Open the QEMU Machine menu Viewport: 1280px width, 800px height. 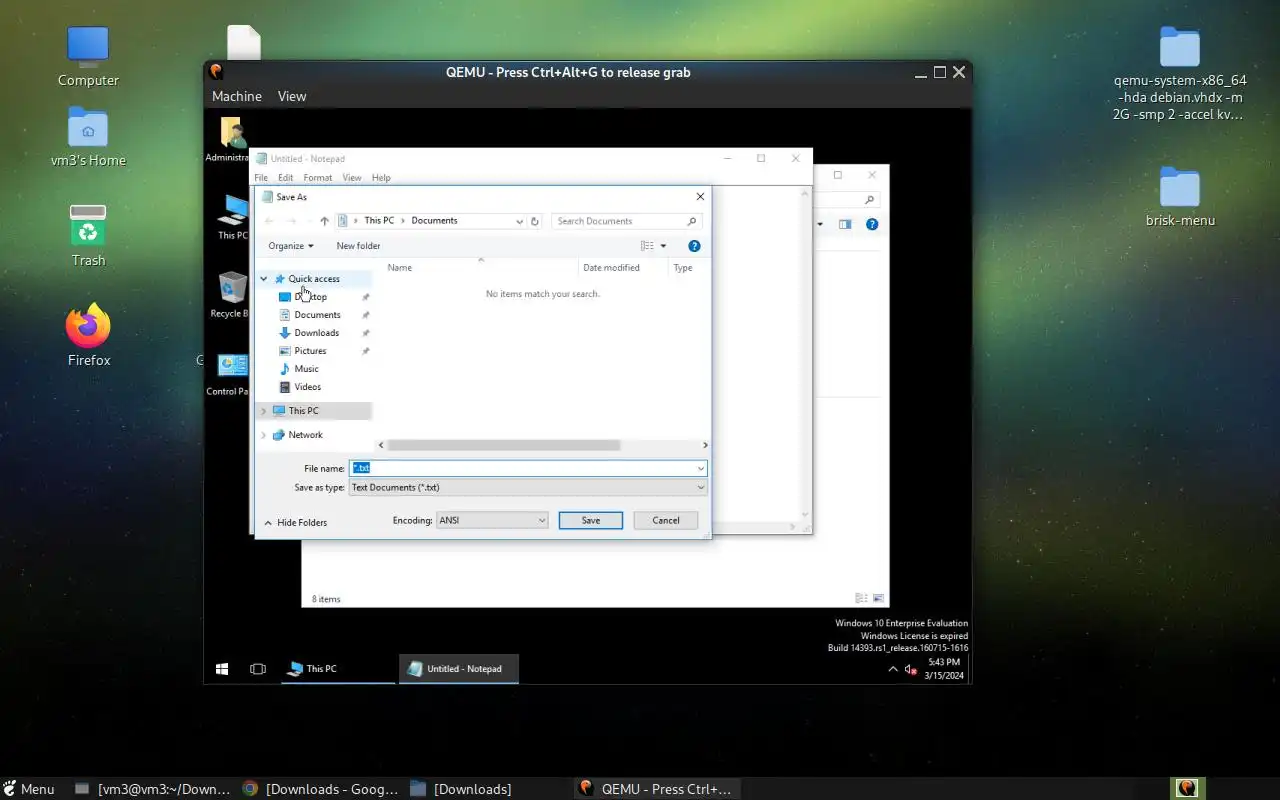click(237, 96)
